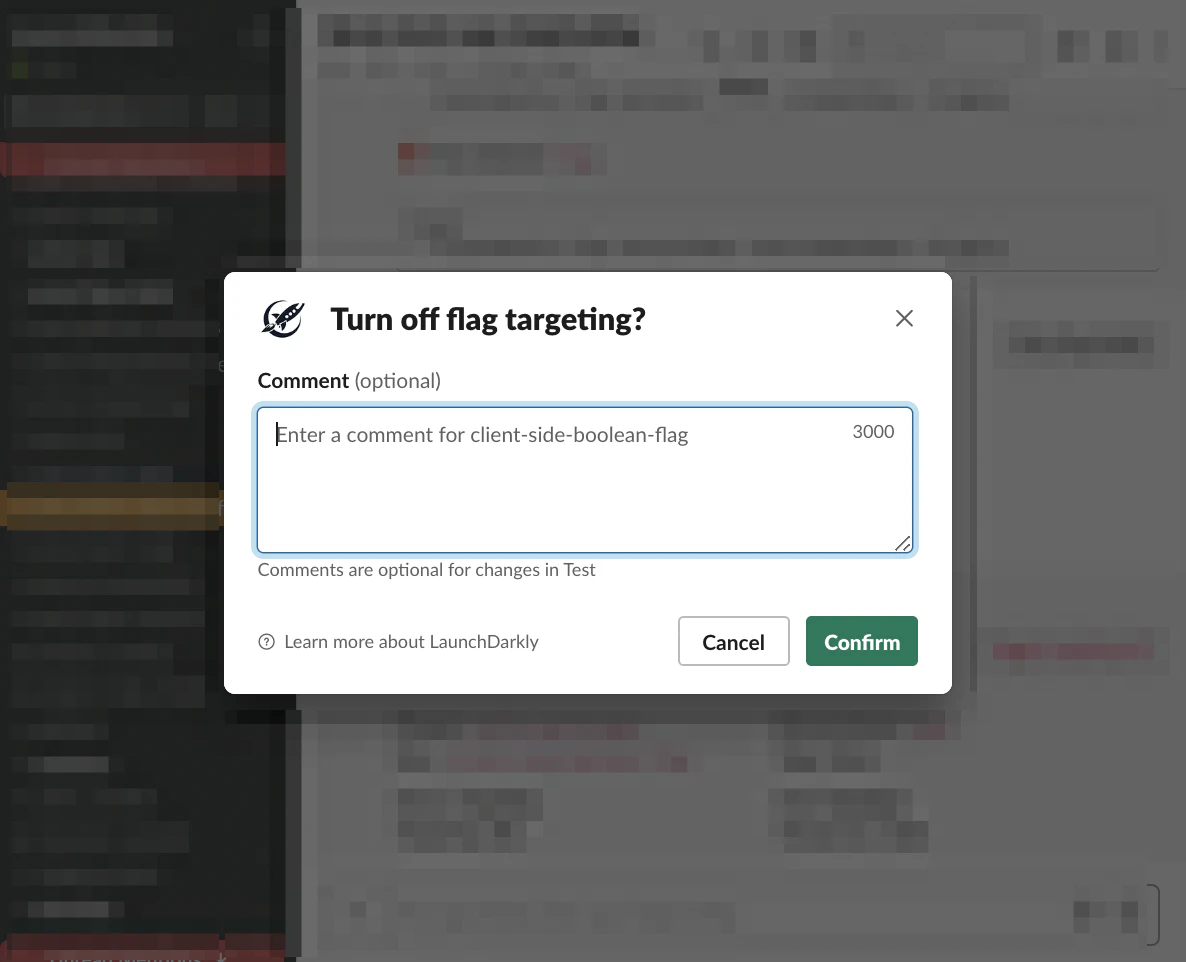This screenshot has height=962, width=1186.
Task: Confirm turning off flag targeting
Action: (862, 641)
